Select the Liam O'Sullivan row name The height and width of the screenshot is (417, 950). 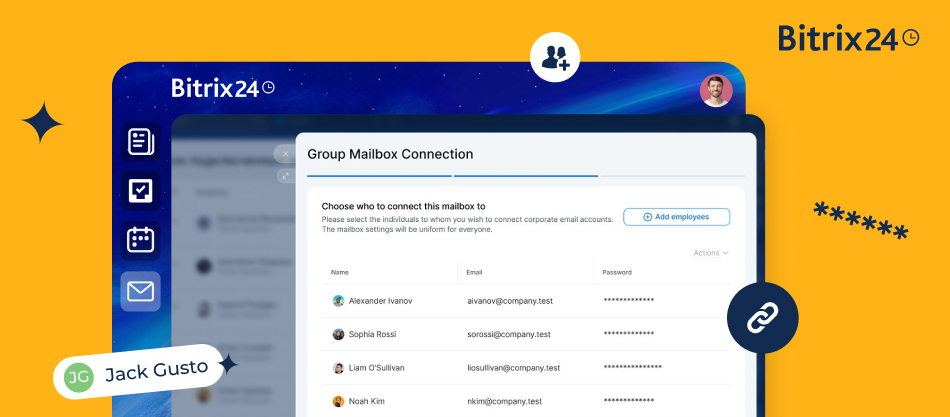click(378, 368)
